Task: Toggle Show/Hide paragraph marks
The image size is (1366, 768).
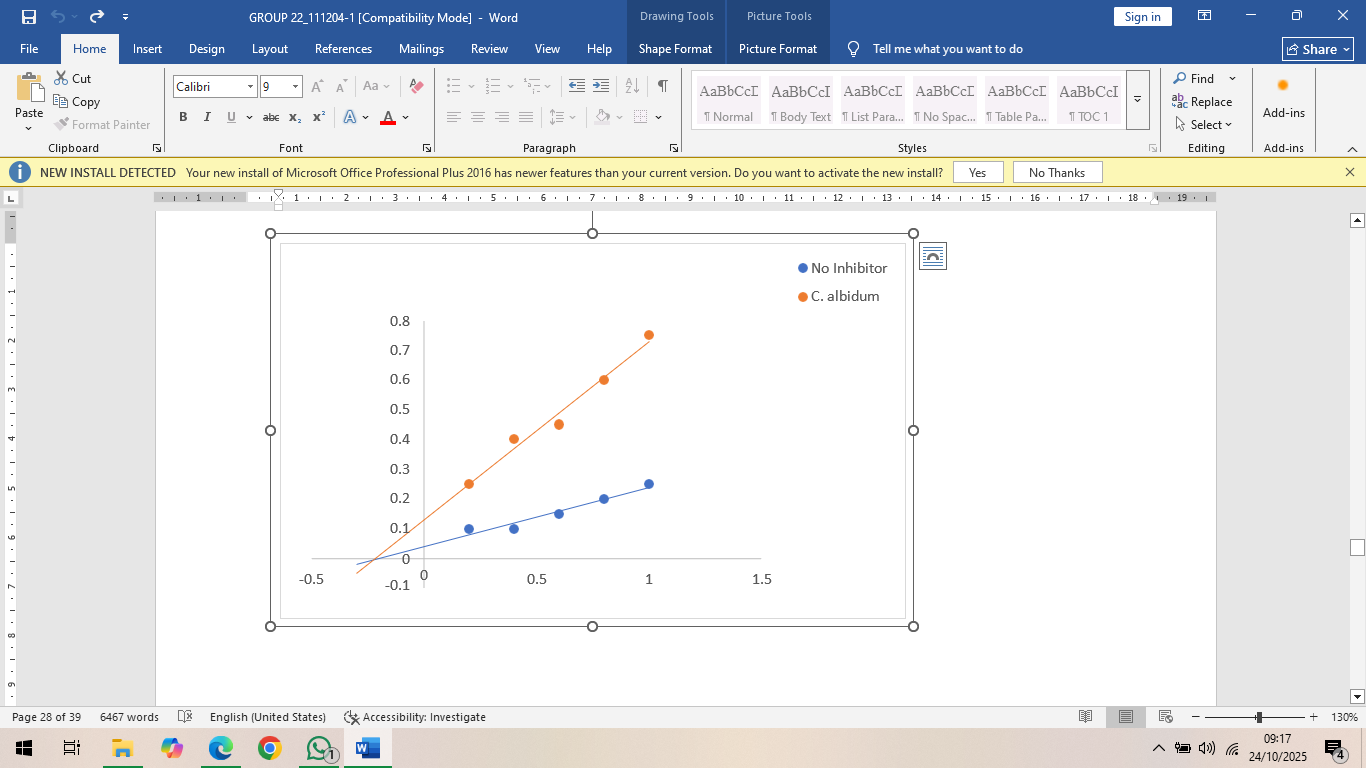Action: (x=662, y=87)
